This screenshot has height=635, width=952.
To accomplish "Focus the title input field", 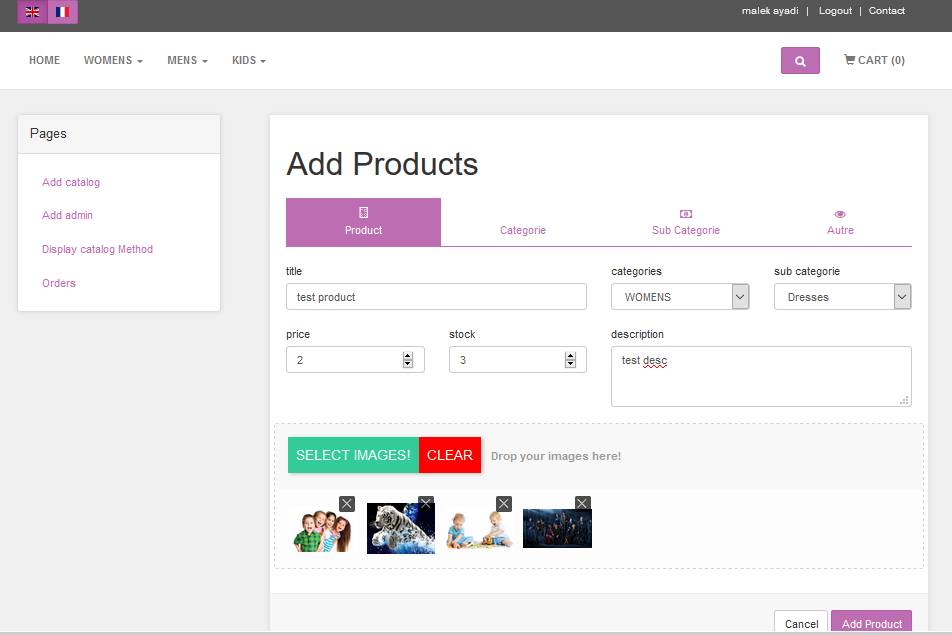I will click(436, 297).
